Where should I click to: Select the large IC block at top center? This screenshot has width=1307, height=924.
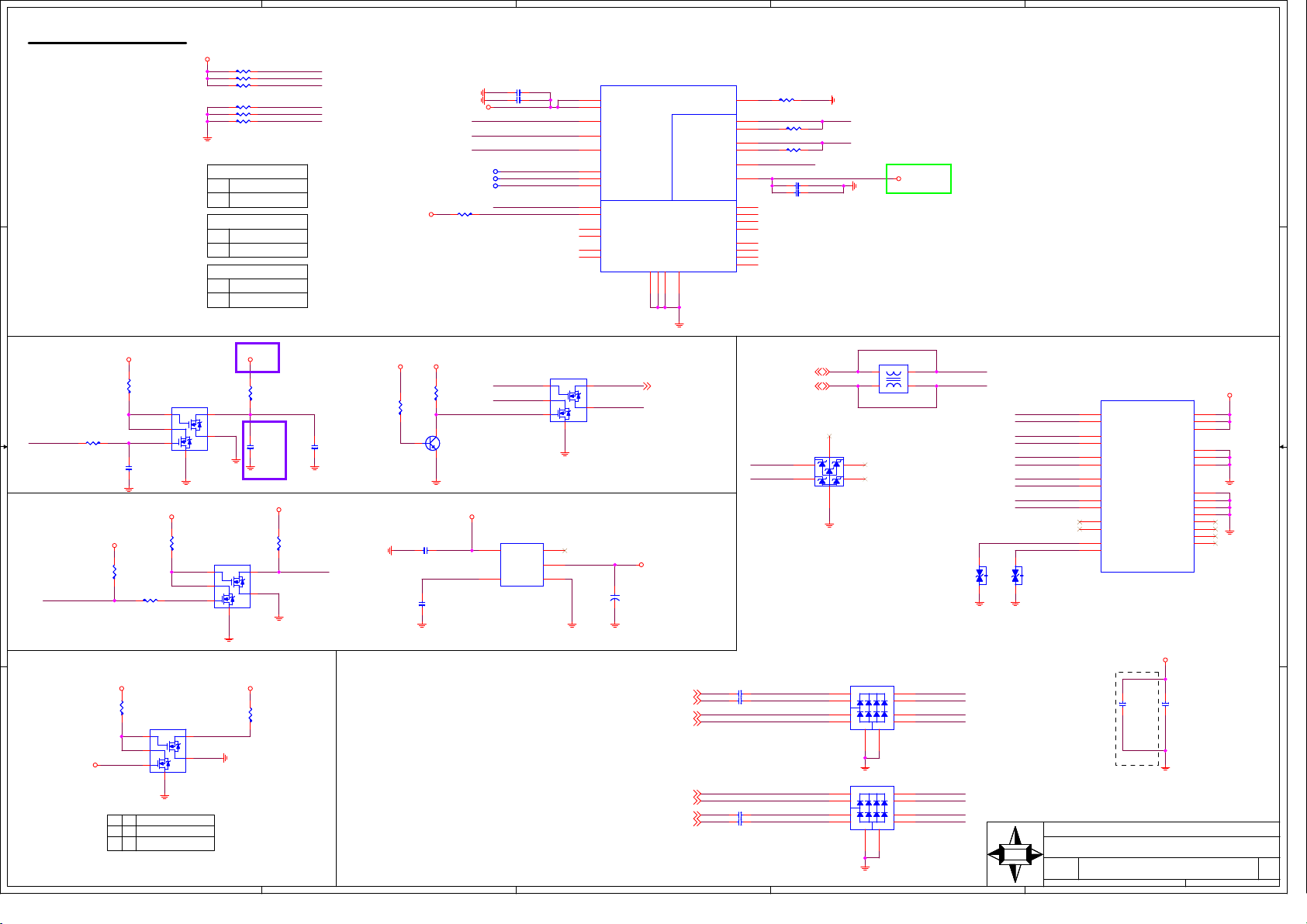point(669,178)
